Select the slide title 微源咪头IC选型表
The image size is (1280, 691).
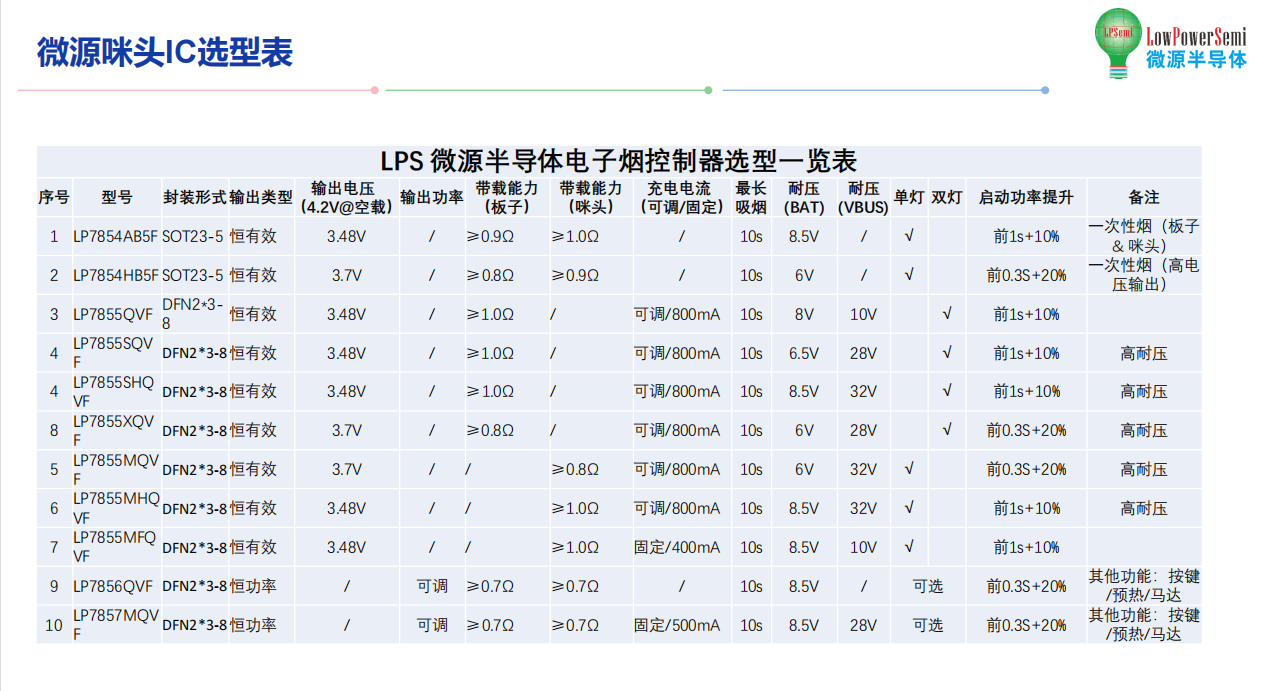point(164,53)
